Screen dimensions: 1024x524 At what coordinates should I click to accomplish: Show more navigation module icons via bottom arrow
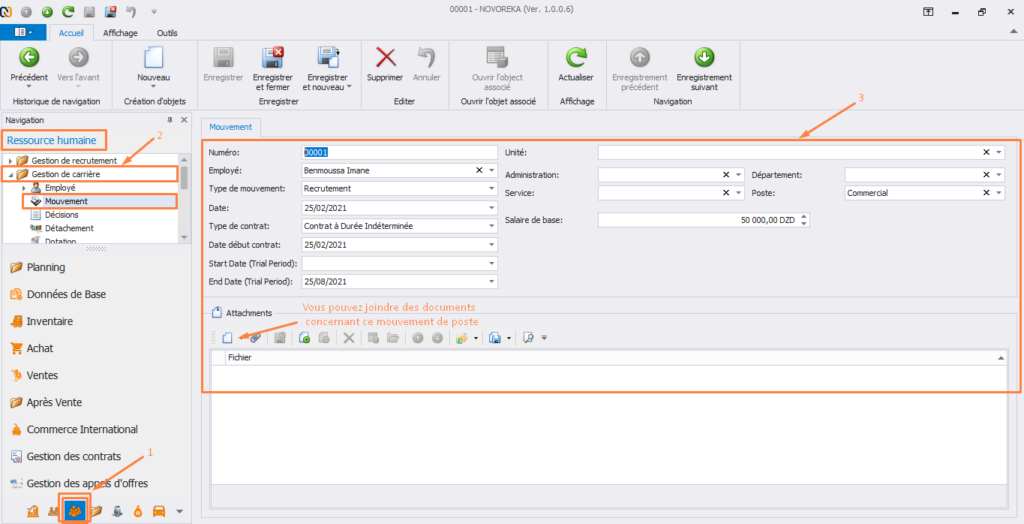click(x=180, y=512)
